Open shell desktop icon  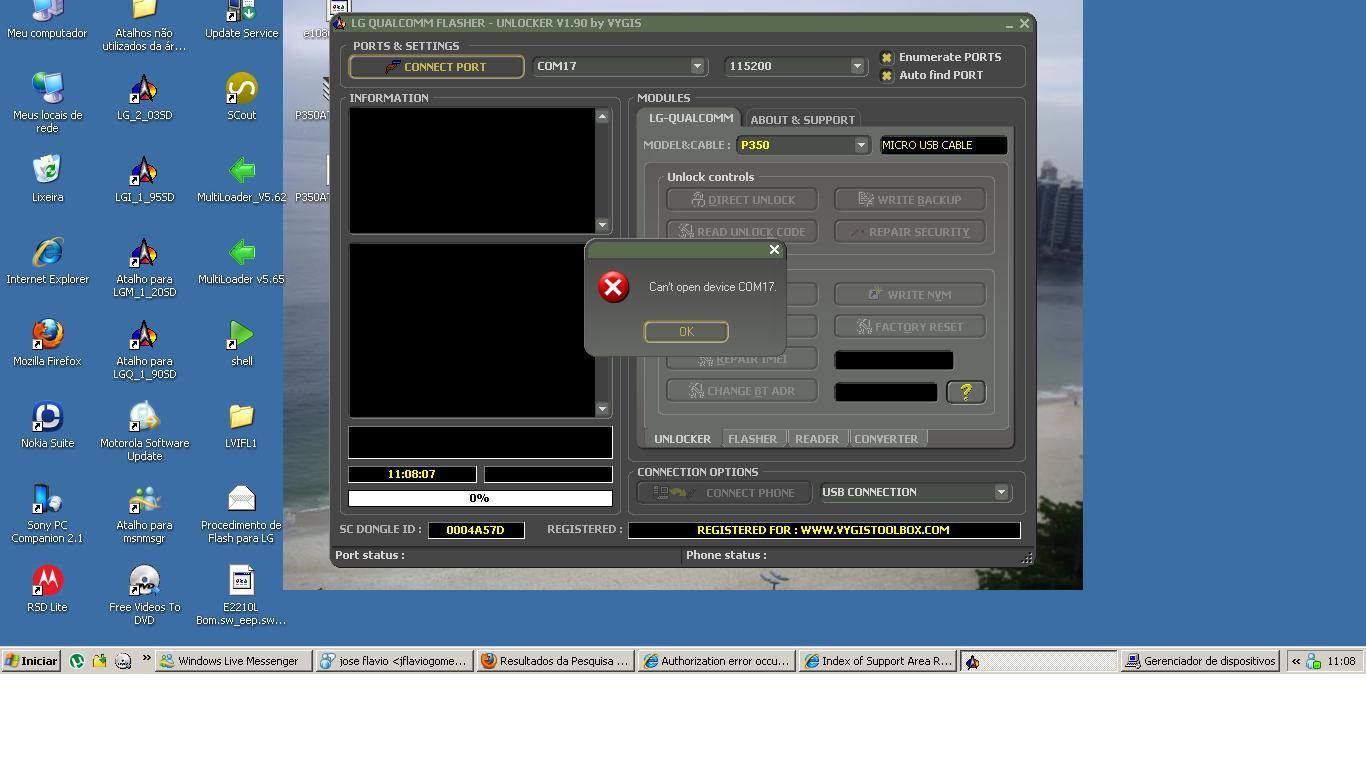pyautogui.click(x=241, y=342)
